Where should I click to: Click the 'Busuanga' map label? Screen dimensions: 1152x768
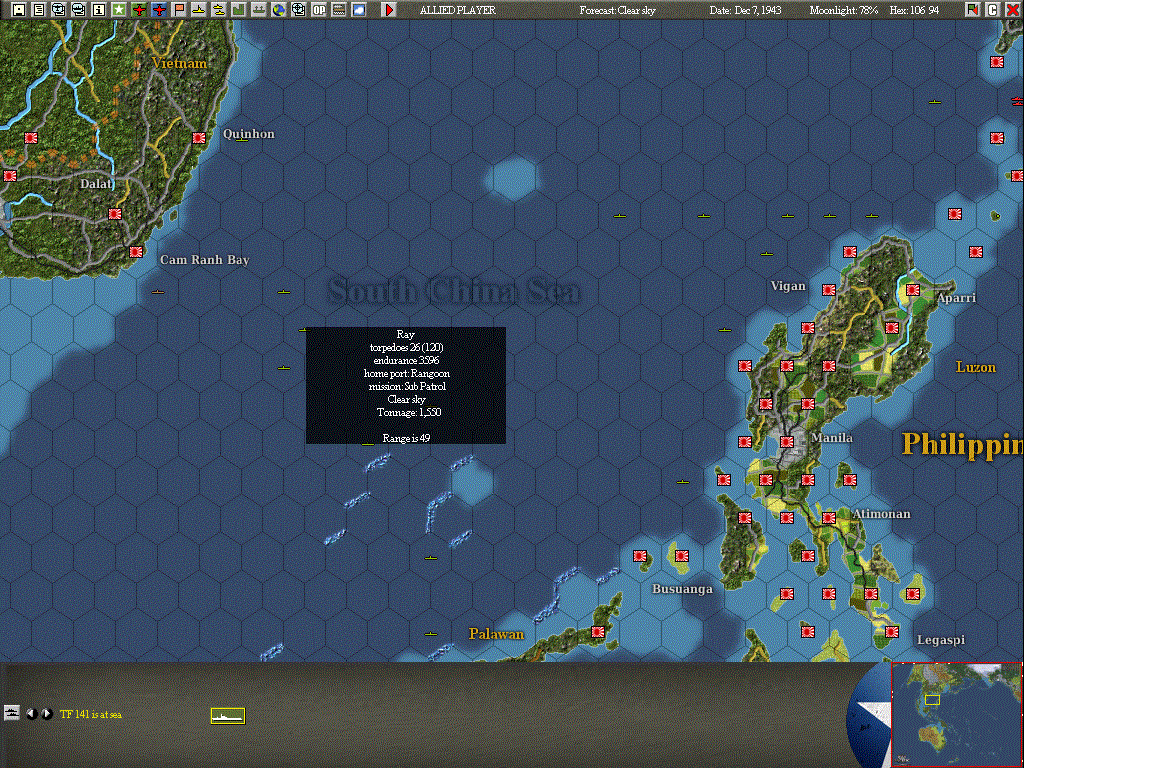click(683, 589)
